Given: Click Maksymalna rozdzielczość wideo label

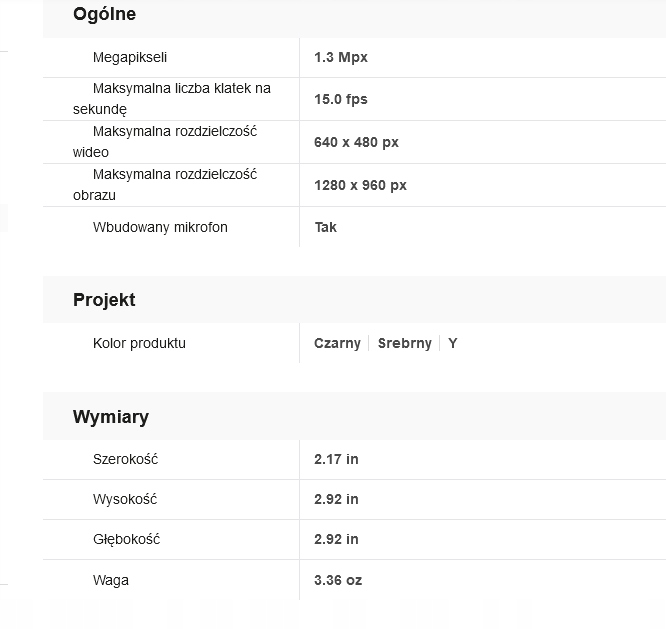Looking at the screenshot, I should [x=165, y=142].
